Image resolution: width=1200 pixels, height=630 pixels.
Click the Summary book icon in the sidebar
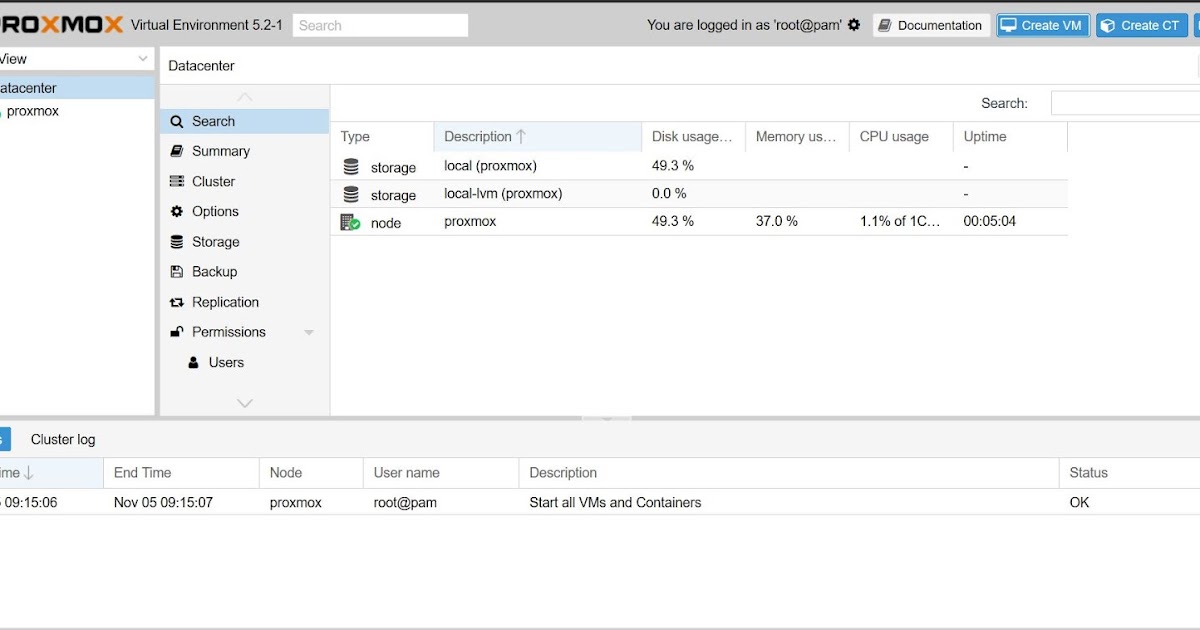[177, 151]
